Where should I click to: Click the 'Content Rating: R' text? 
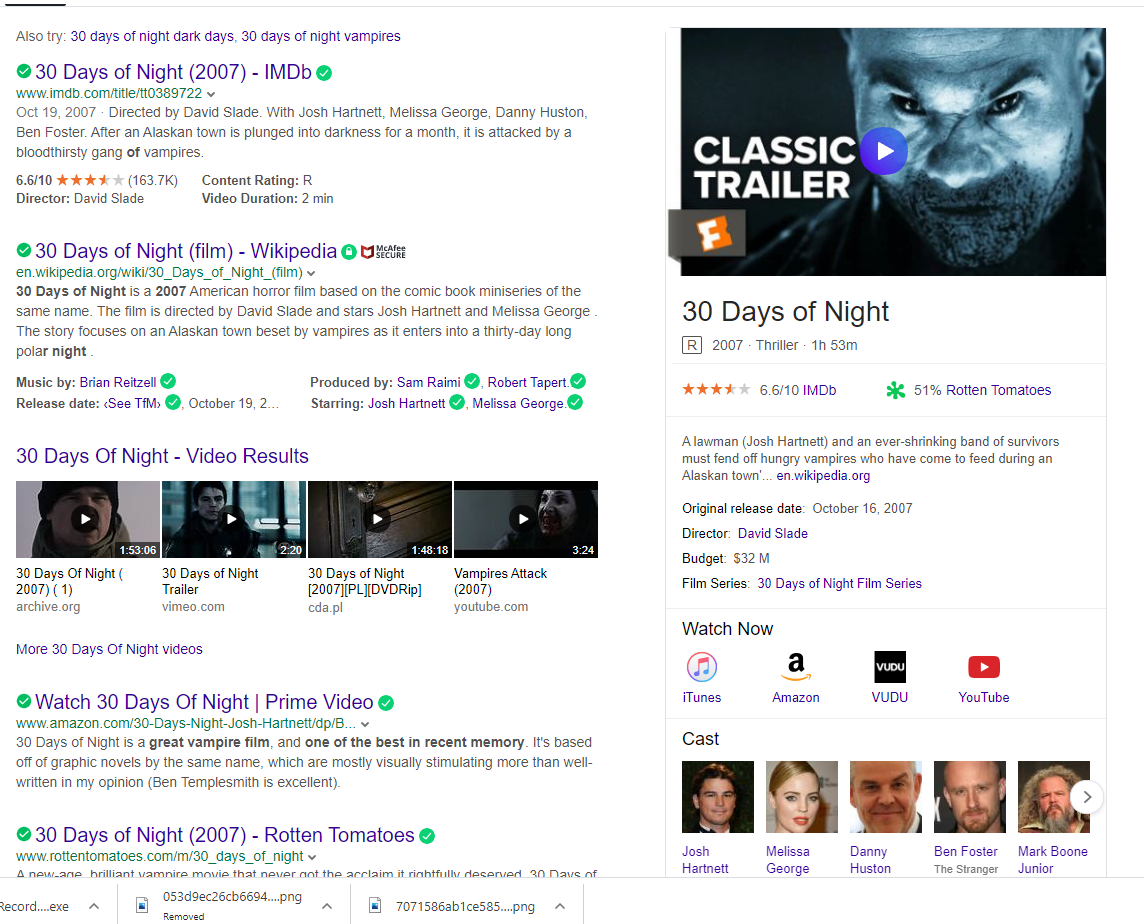257,180
